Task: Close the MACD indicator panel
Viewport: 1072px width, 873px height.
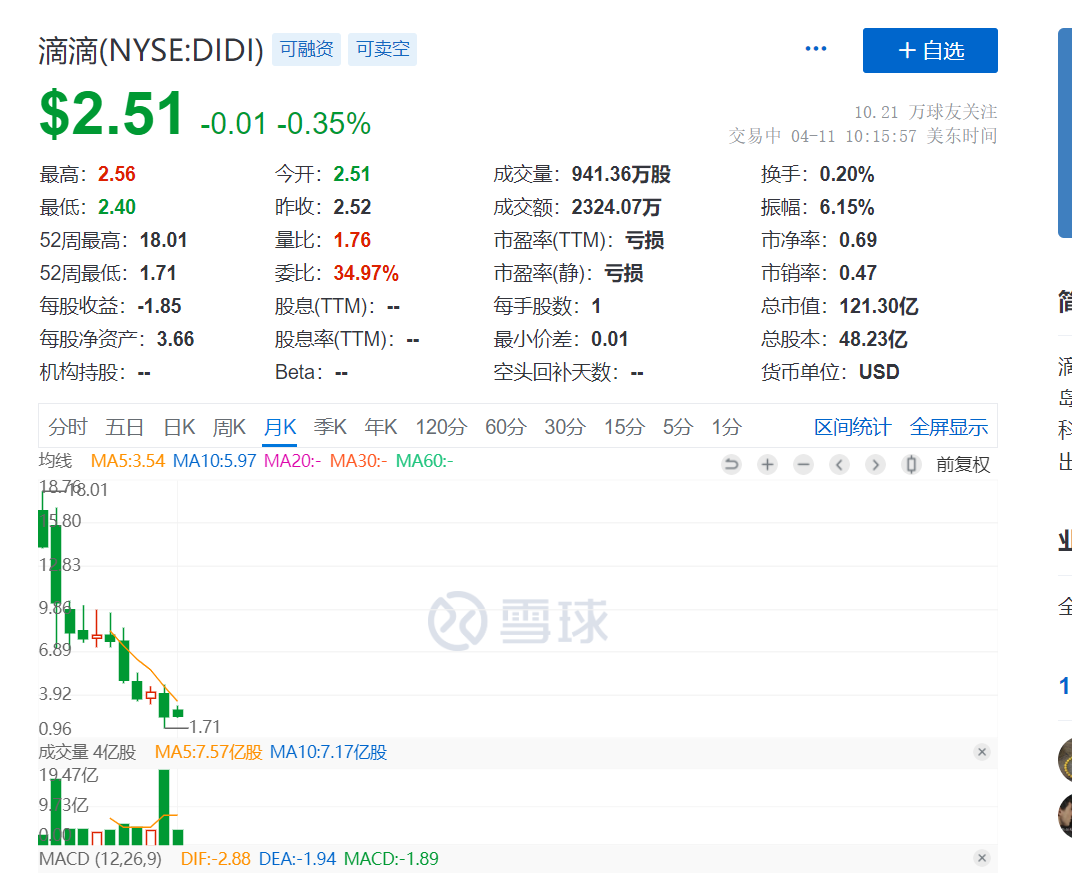Action: 982,858
